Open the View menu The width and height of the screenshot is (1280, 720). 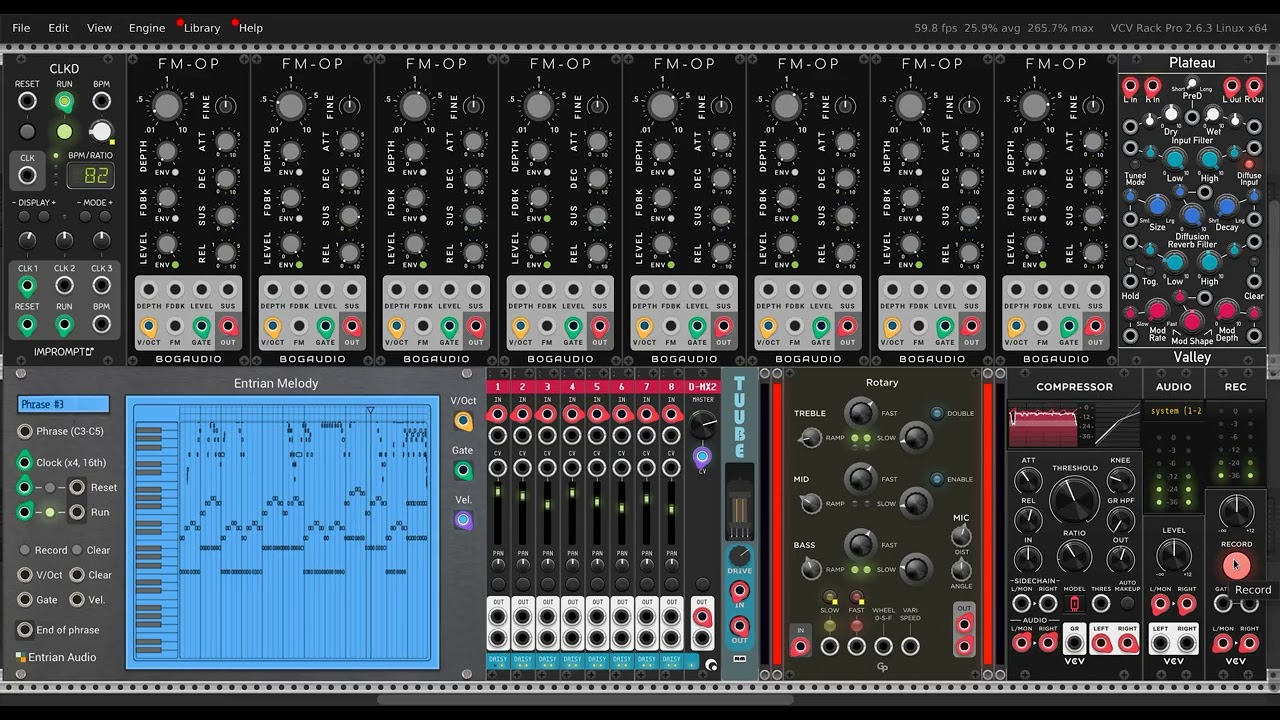[x=99, y=28]
